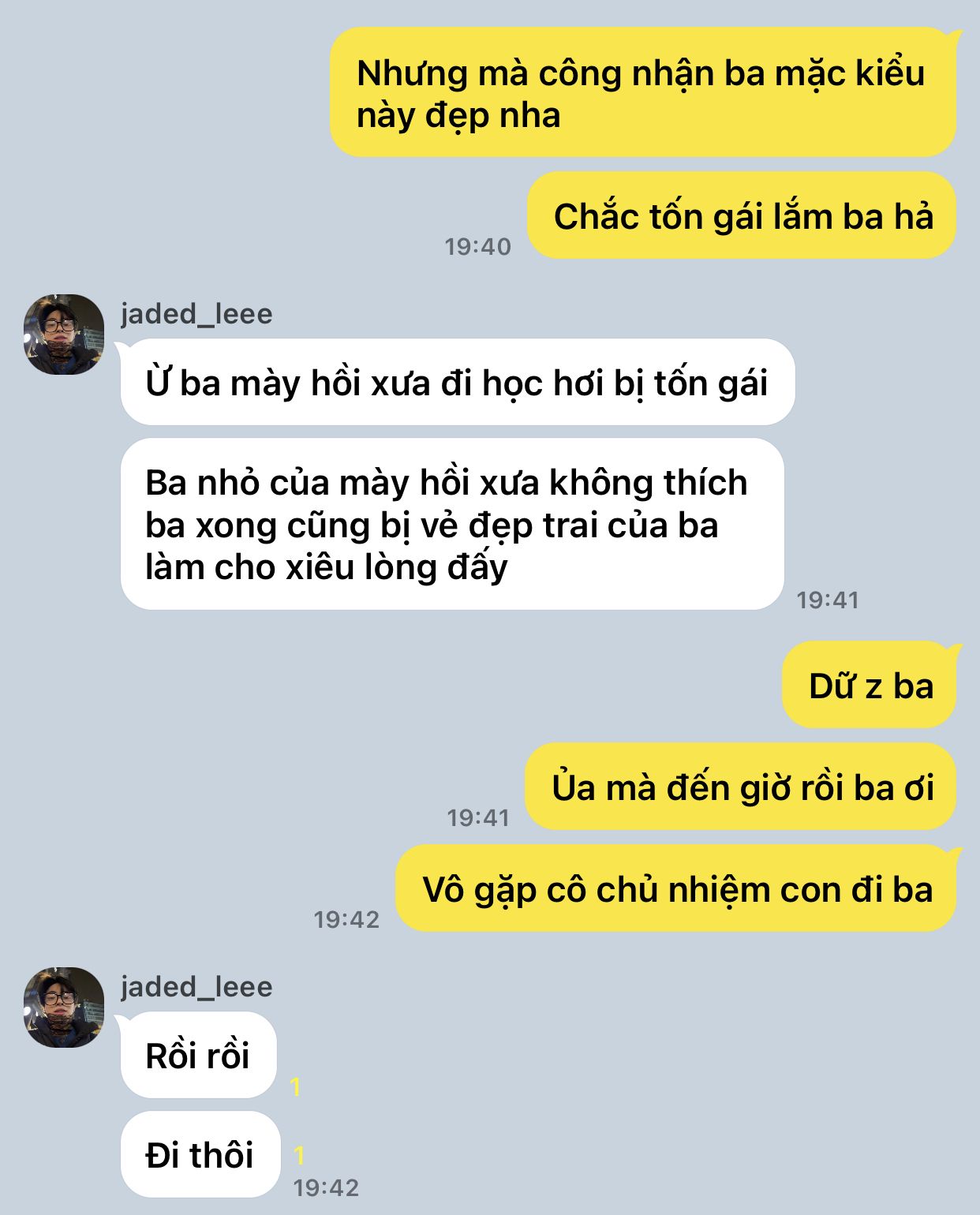The image size is (980, 1215).
Task: Tap 19:41 timestamp beside 'Ủa mà đến giờ'
Action: [x=478, y=817]
